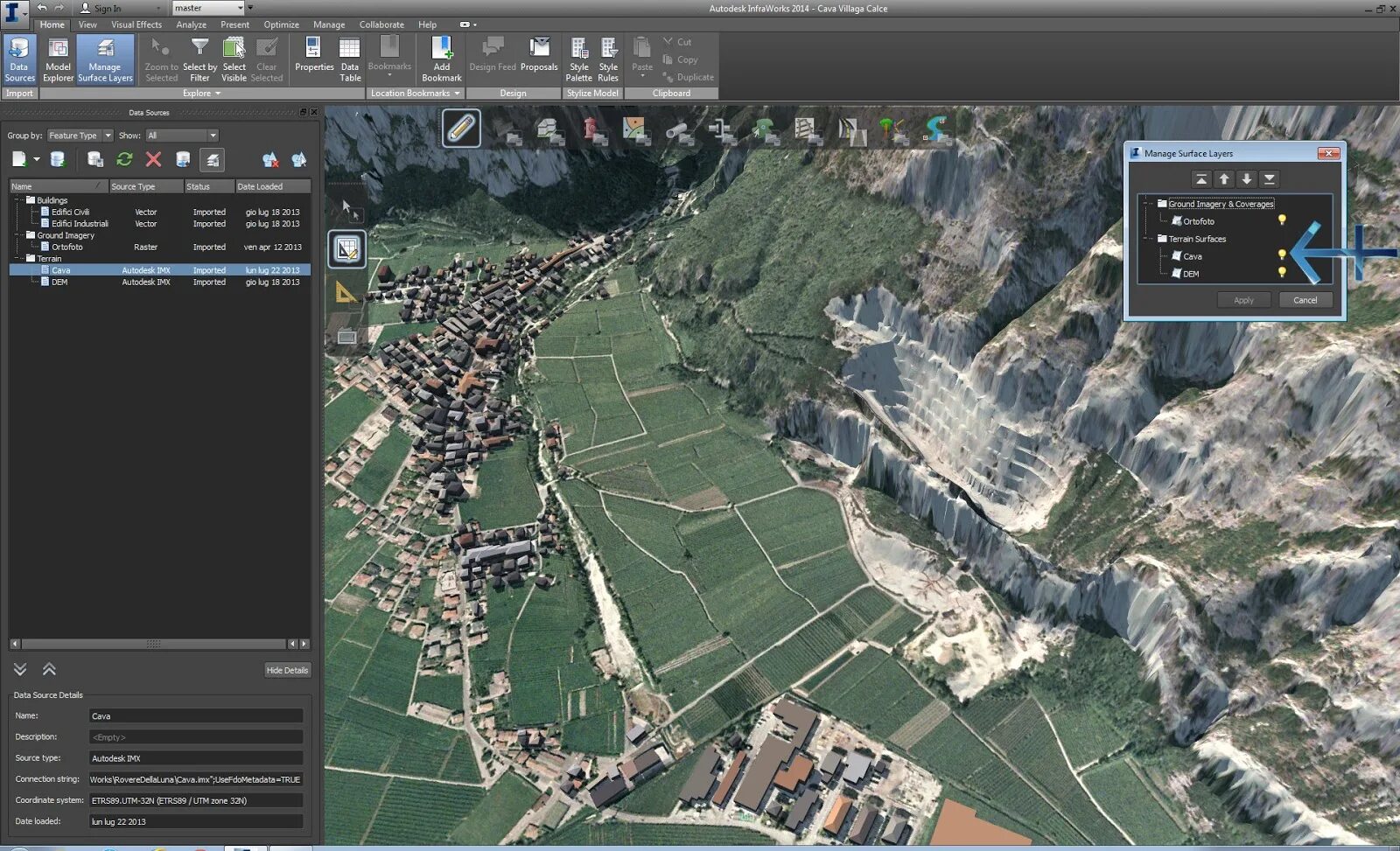Open the Optimize ribbon tab
The width and height of the screenshot is (1400, 851).
[282, 24]
